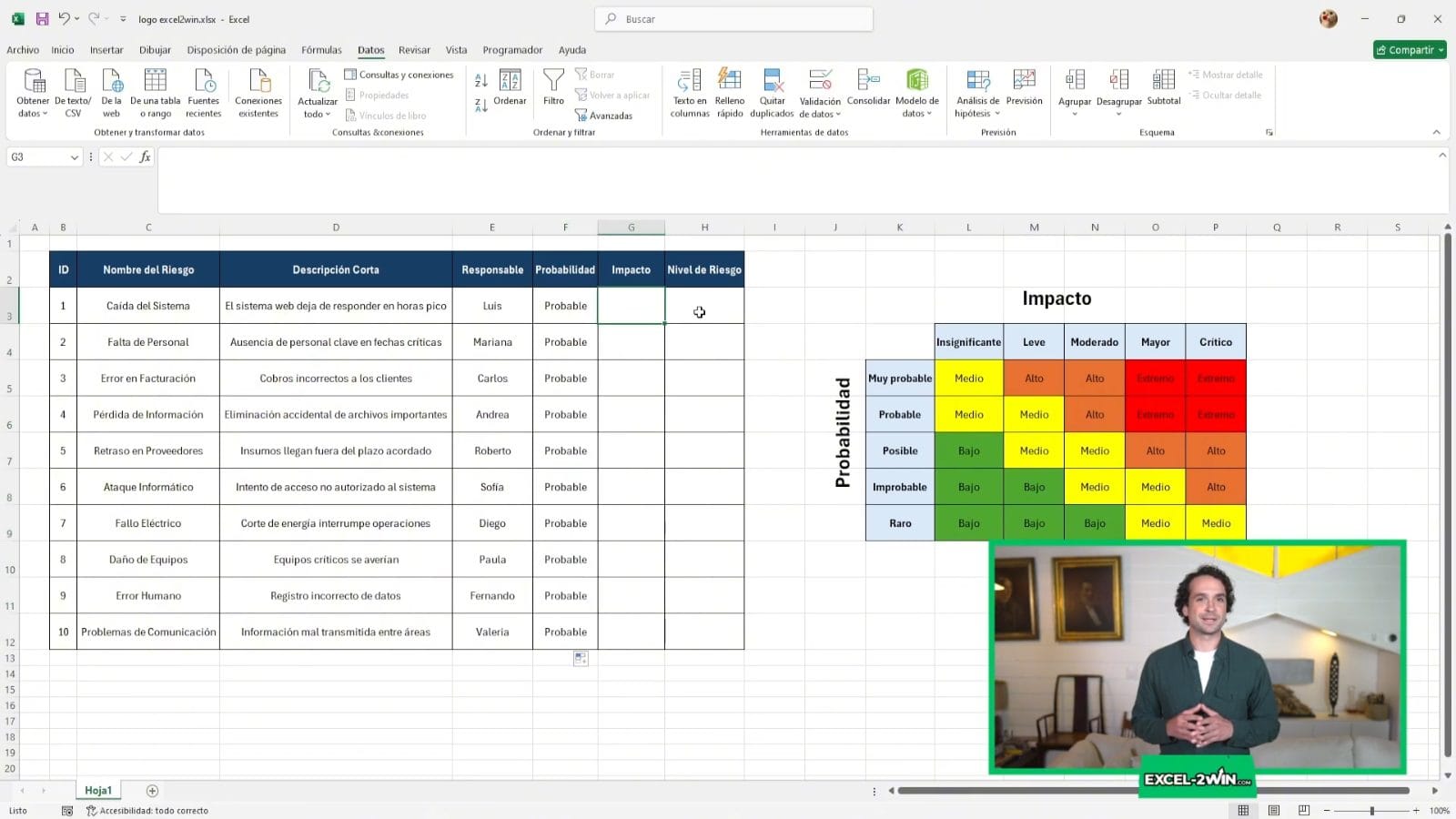Sort descending Z to A
The width and height of the screenshot is (1456, 819).
tap(481, 106)
